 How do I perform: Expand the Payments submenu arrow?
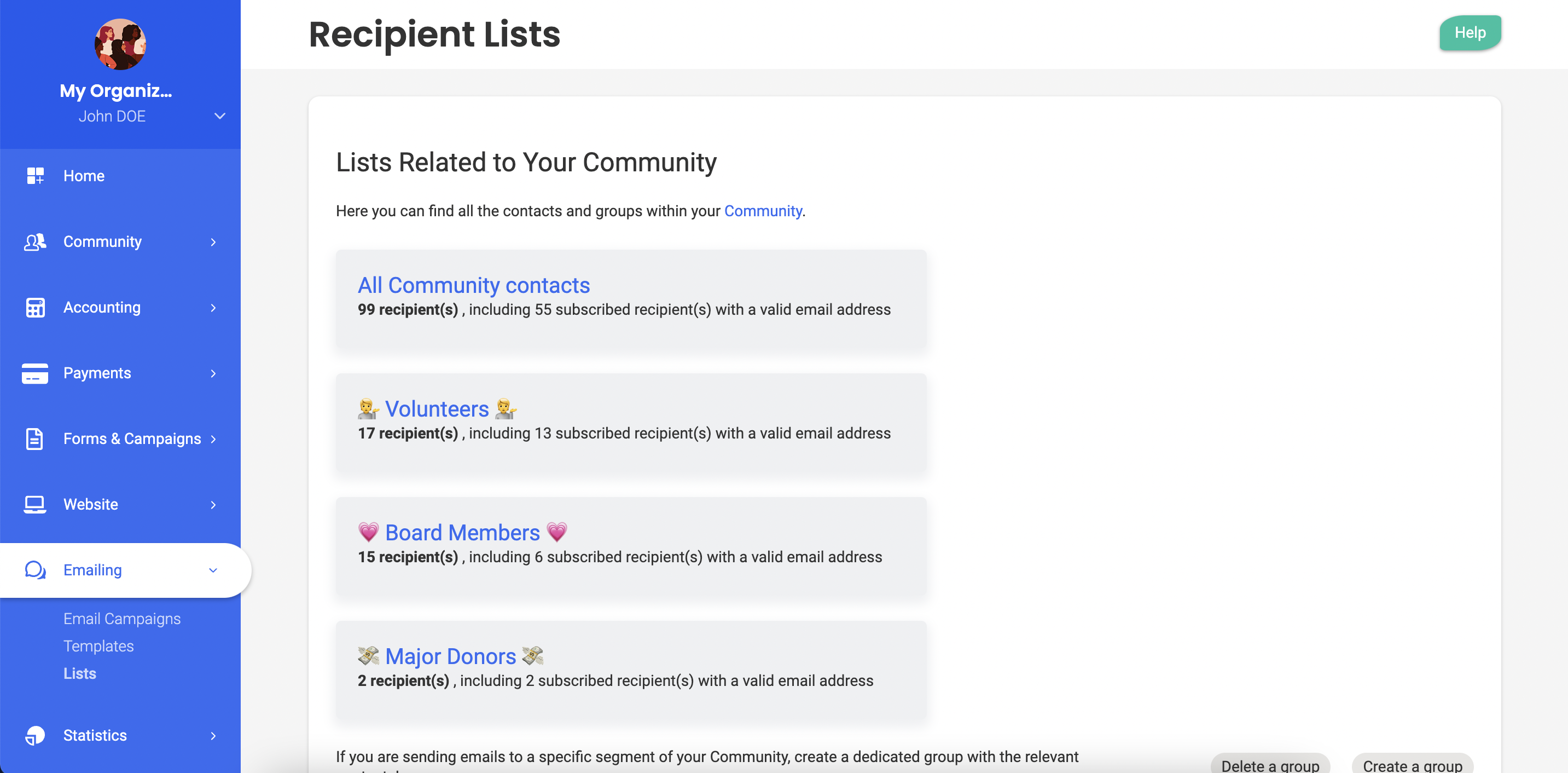click(x=213, y=373)
